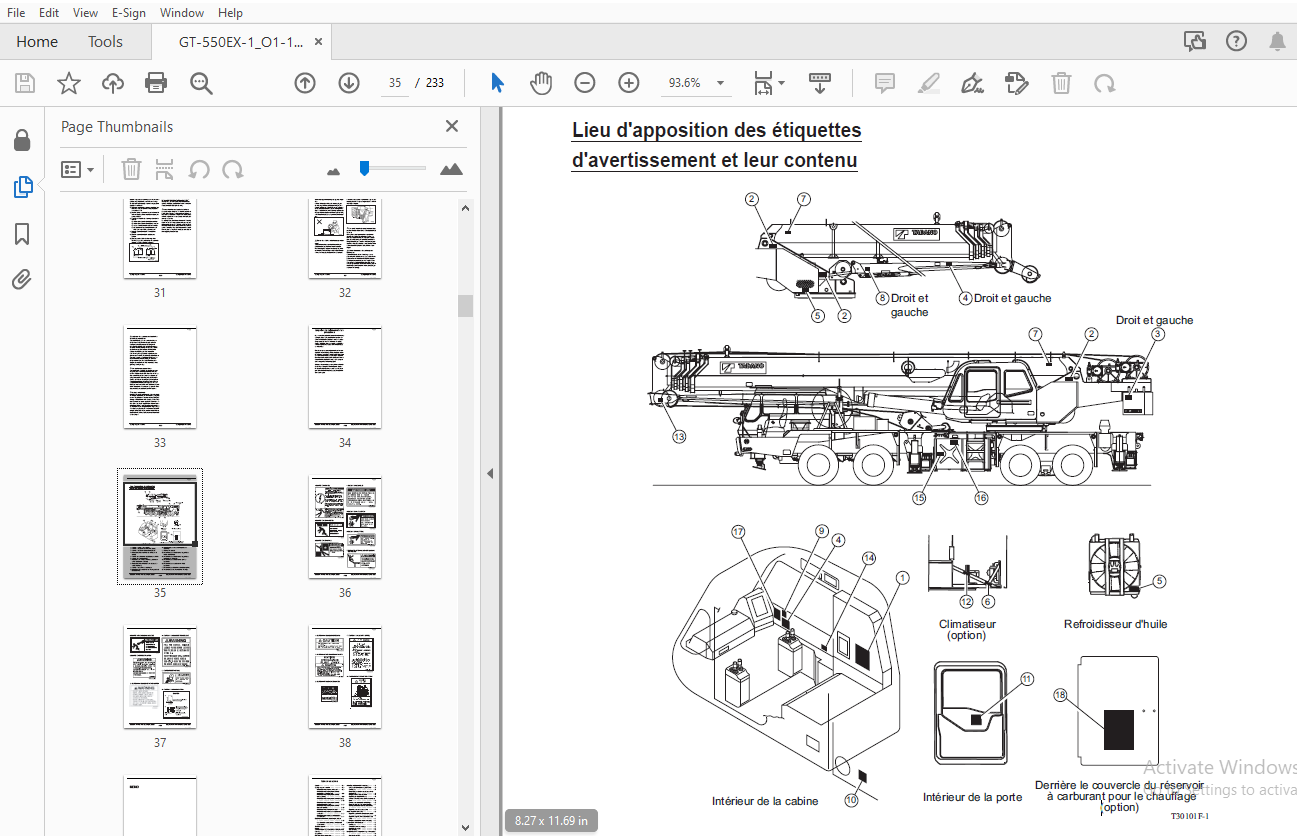Delete selected pages in thumbnails panel
The width and height of the screenshot is (1297, 836).
pyautogui.click(x=131, y=169)
